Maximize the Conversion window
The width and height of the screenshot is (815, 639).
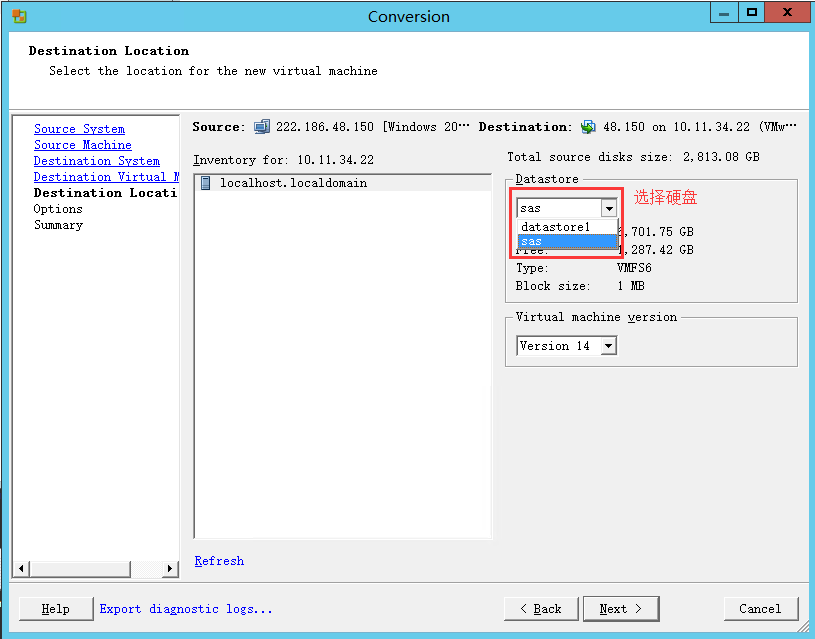(752, 12)
